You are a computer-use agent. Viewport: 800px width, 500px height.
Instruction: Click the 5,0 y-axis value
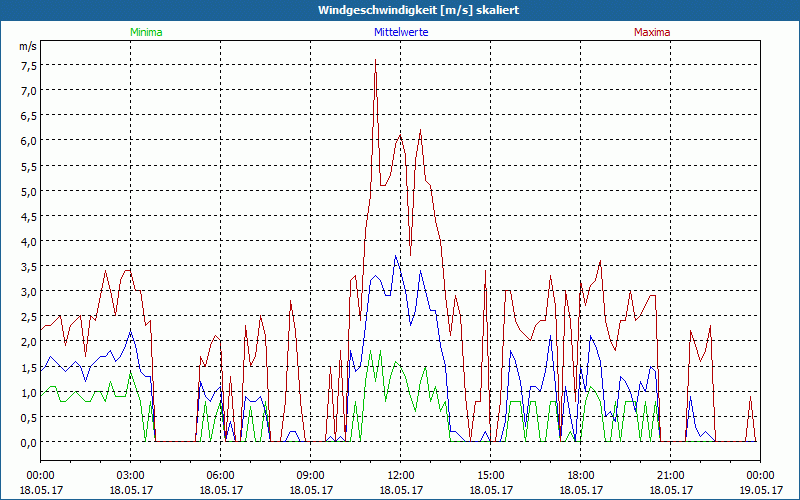29,191
